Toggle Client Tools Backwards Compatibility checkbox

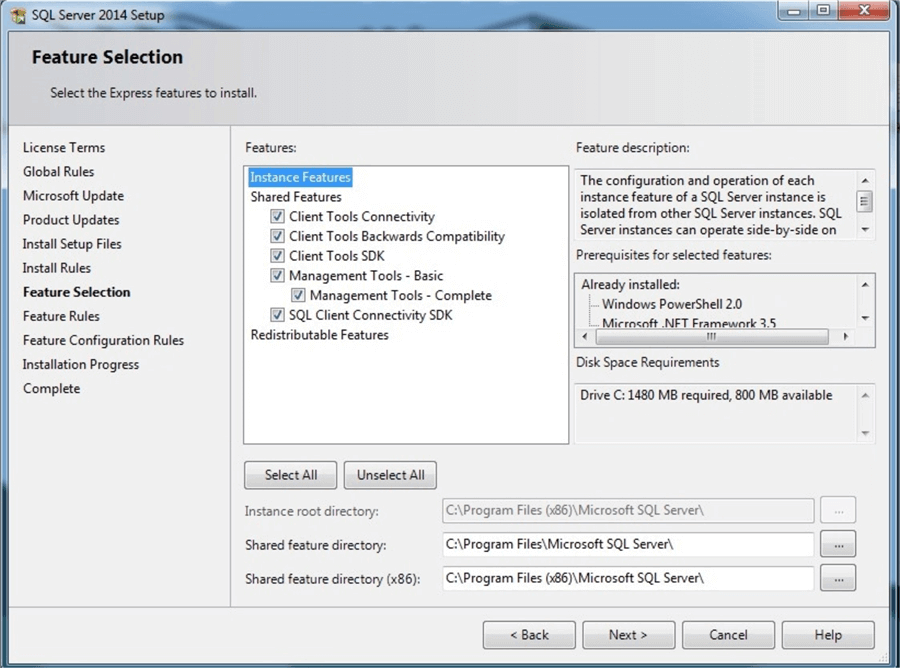pos(277,237)
